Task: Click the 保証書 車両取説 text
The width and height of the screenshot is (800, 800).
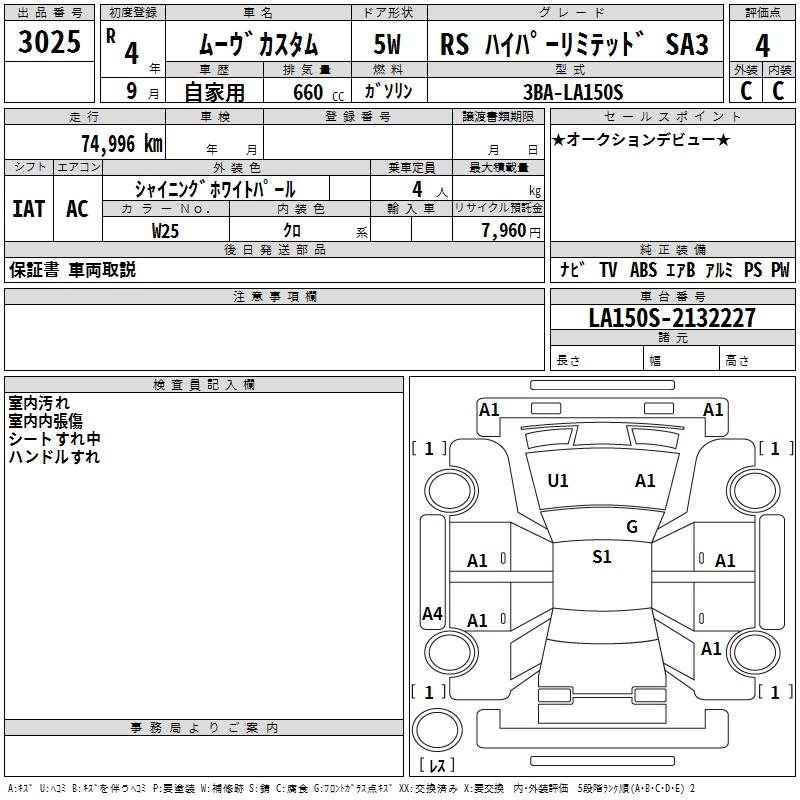Action: 72,270
